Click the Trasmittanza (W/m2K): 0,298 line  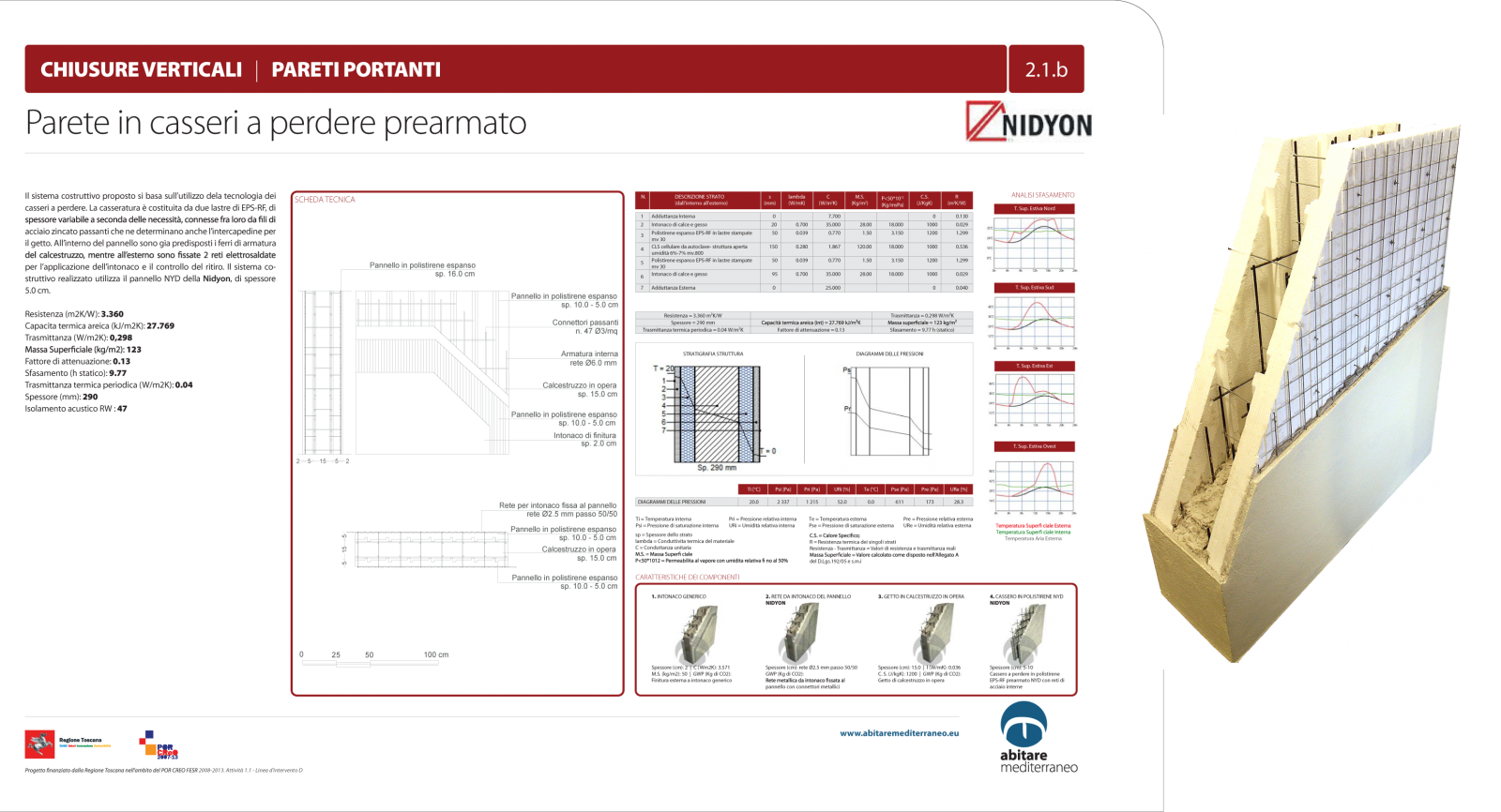point(79,338)
